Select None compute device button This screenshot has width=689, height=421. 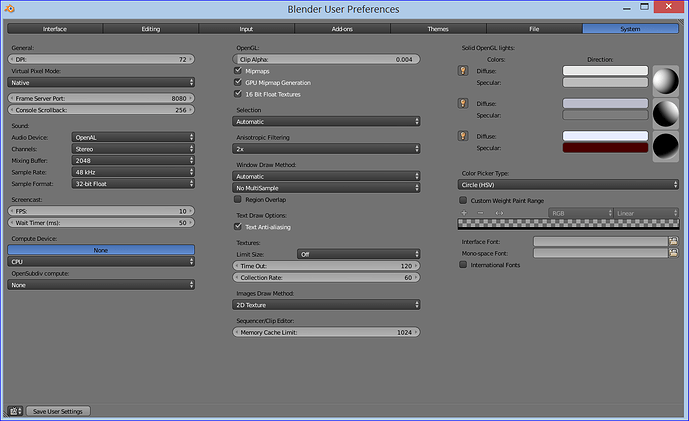pyautogui.click(x=101, y=250)
